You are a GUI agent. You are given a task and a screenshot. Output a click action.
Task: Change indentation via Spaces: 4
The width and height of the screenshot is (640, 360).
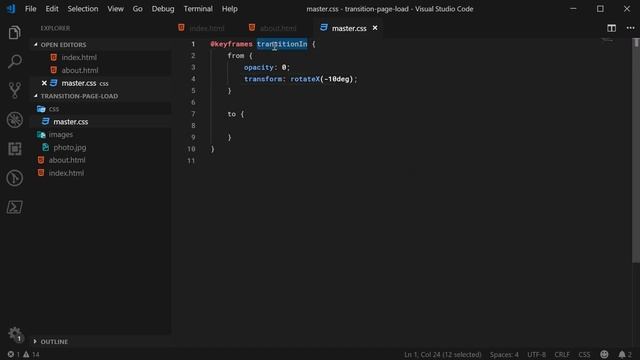coord(504,354)
